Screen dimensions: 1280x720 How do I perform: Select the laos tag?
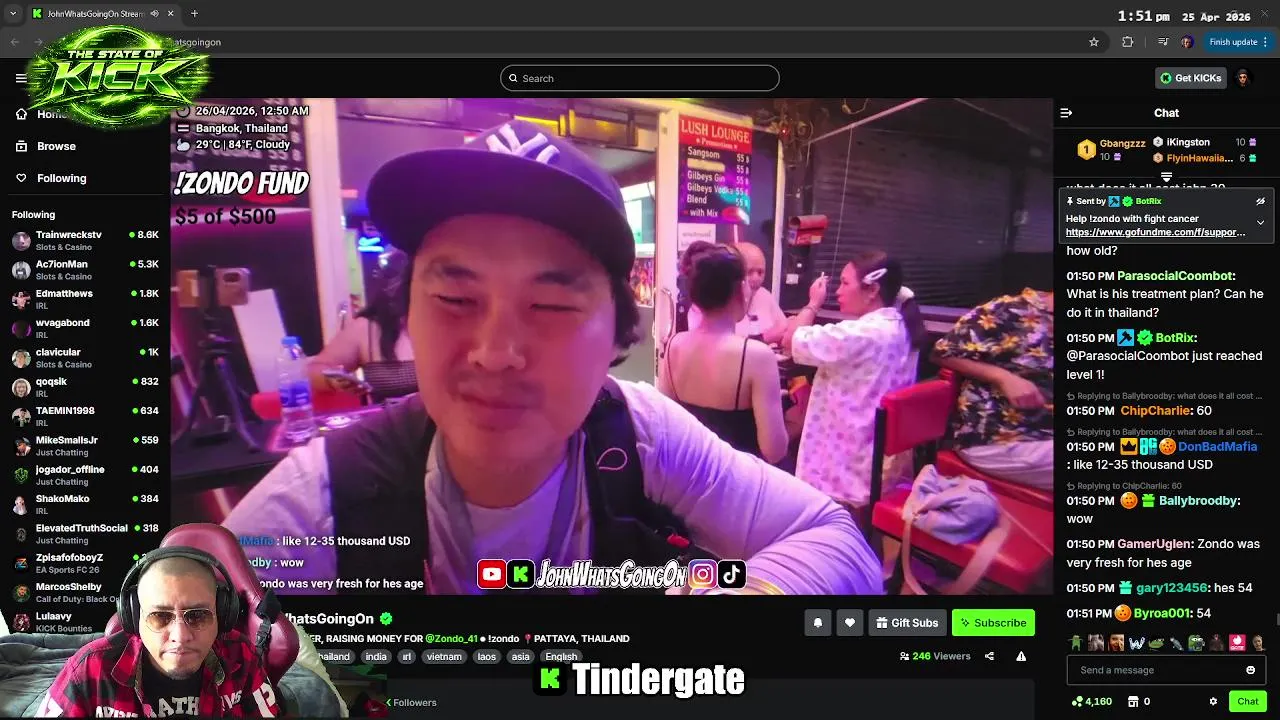pos(486,657)
